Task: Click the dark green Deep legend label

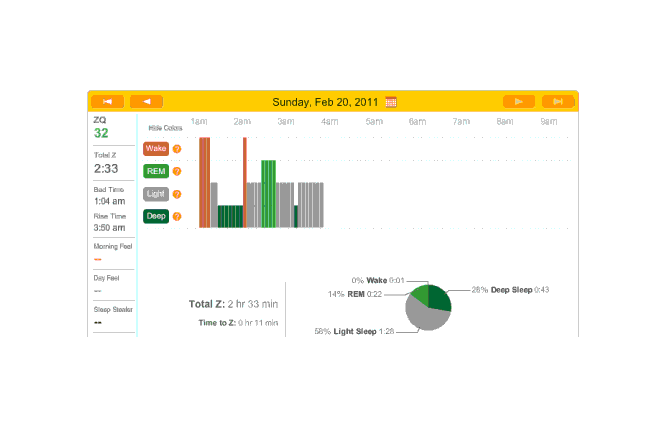Action: [156, 216]
